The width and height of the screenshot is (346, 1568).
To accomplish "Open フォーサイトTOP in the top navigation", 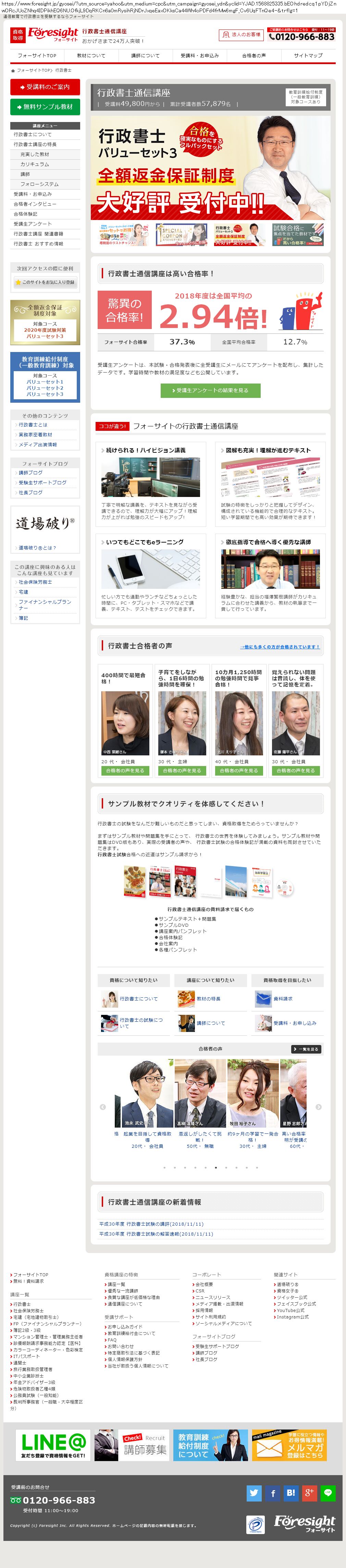I will pos(37,56).
